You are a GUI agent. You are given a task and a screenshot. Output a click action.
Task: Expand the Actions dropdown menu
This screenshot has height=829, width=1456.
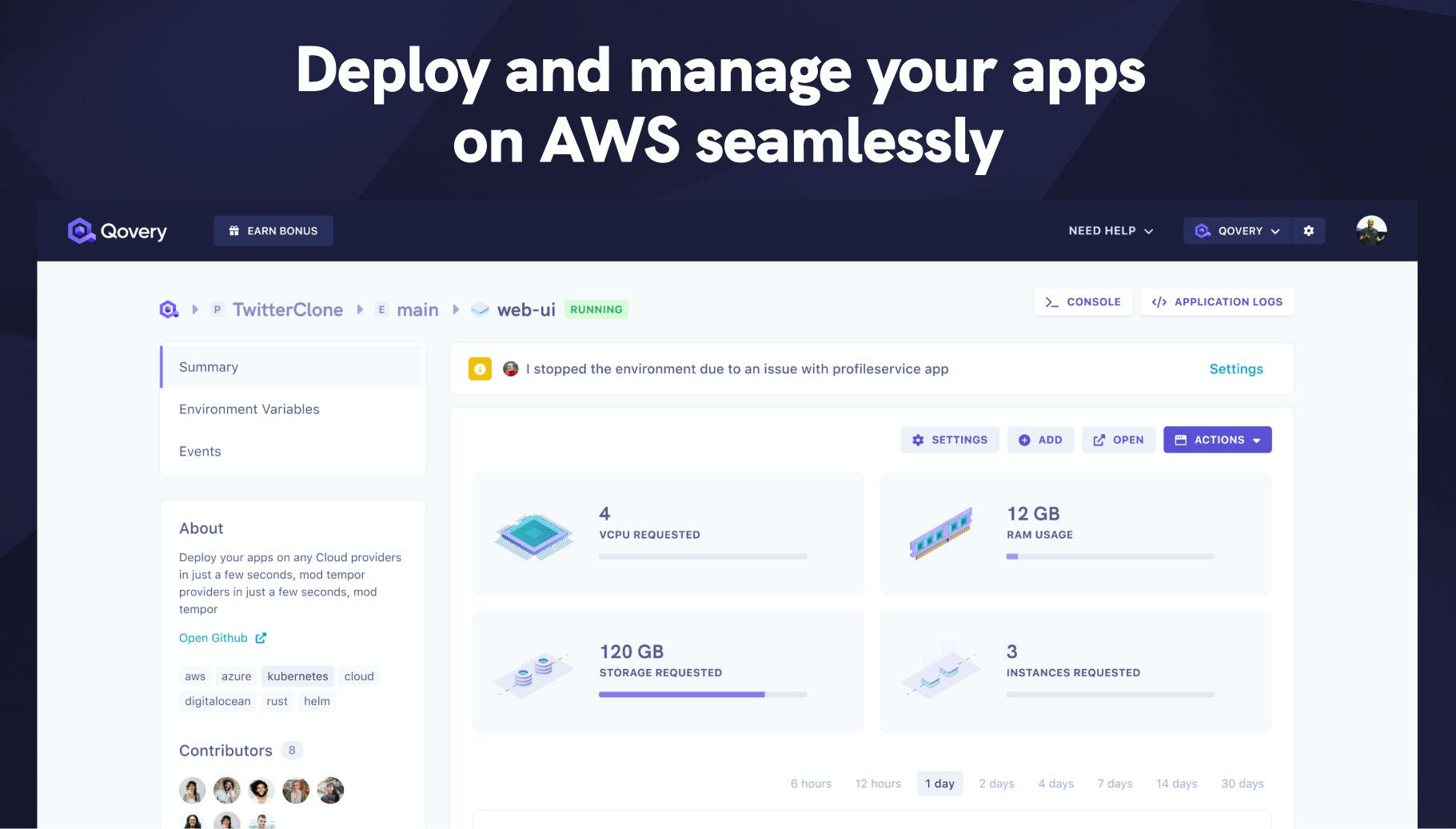pyautogui.click(x=1217, y=440)
